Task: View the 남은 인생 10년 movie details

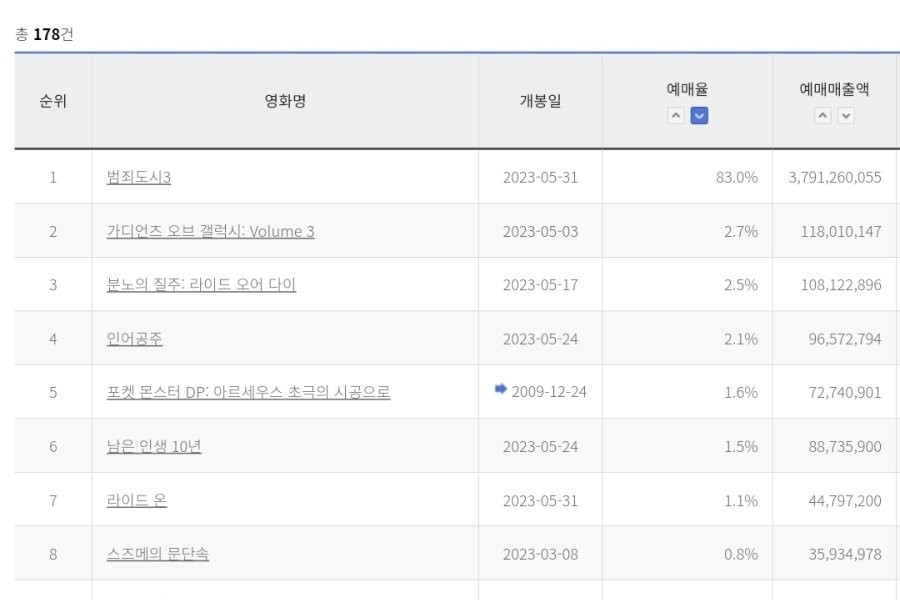Action: 154,446
